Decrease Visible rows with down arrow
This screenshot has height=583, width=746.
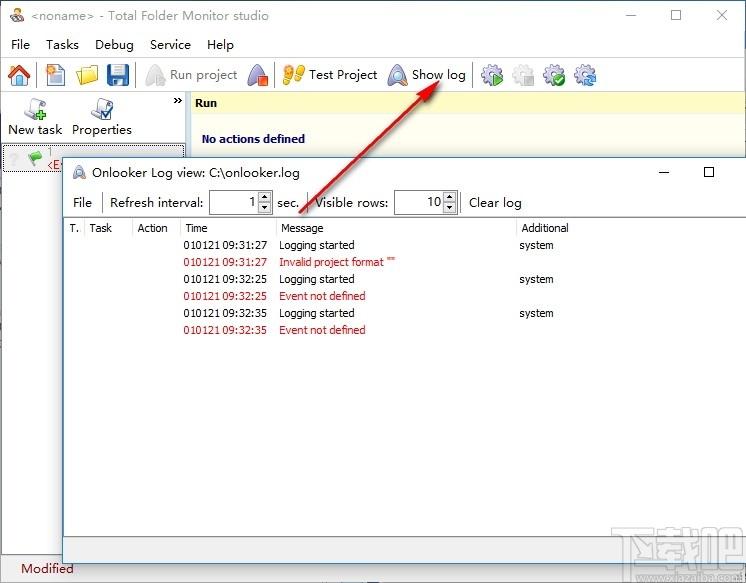pyautogui.click(x=450, y=208)
